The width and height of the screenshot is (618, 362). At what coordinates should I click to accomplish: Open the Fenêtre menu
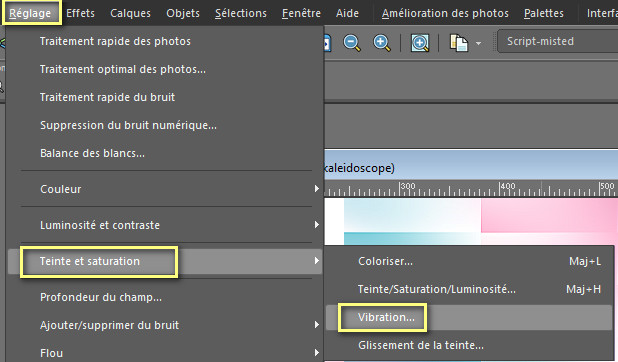point(301,13)
